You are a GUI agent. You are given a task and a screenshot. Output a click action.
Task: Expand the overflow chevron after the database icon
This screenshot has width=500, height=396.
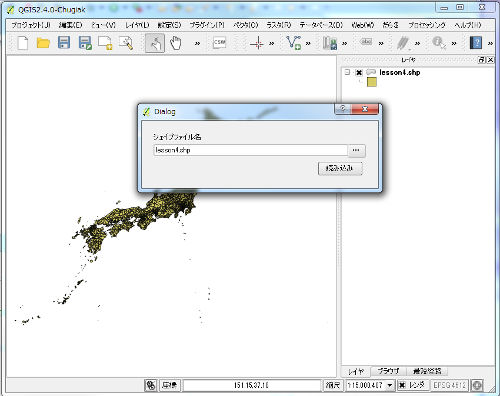pos(345,43)
